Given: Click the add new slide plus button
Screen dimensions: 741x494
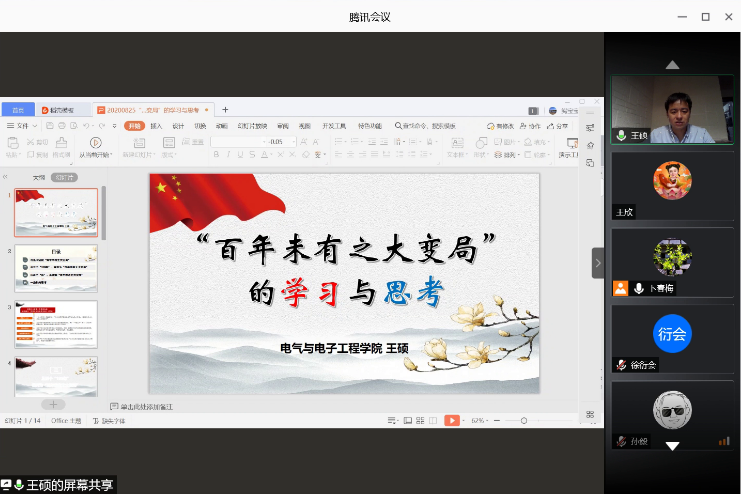Looking at the screenshot, I should (52, 404).
